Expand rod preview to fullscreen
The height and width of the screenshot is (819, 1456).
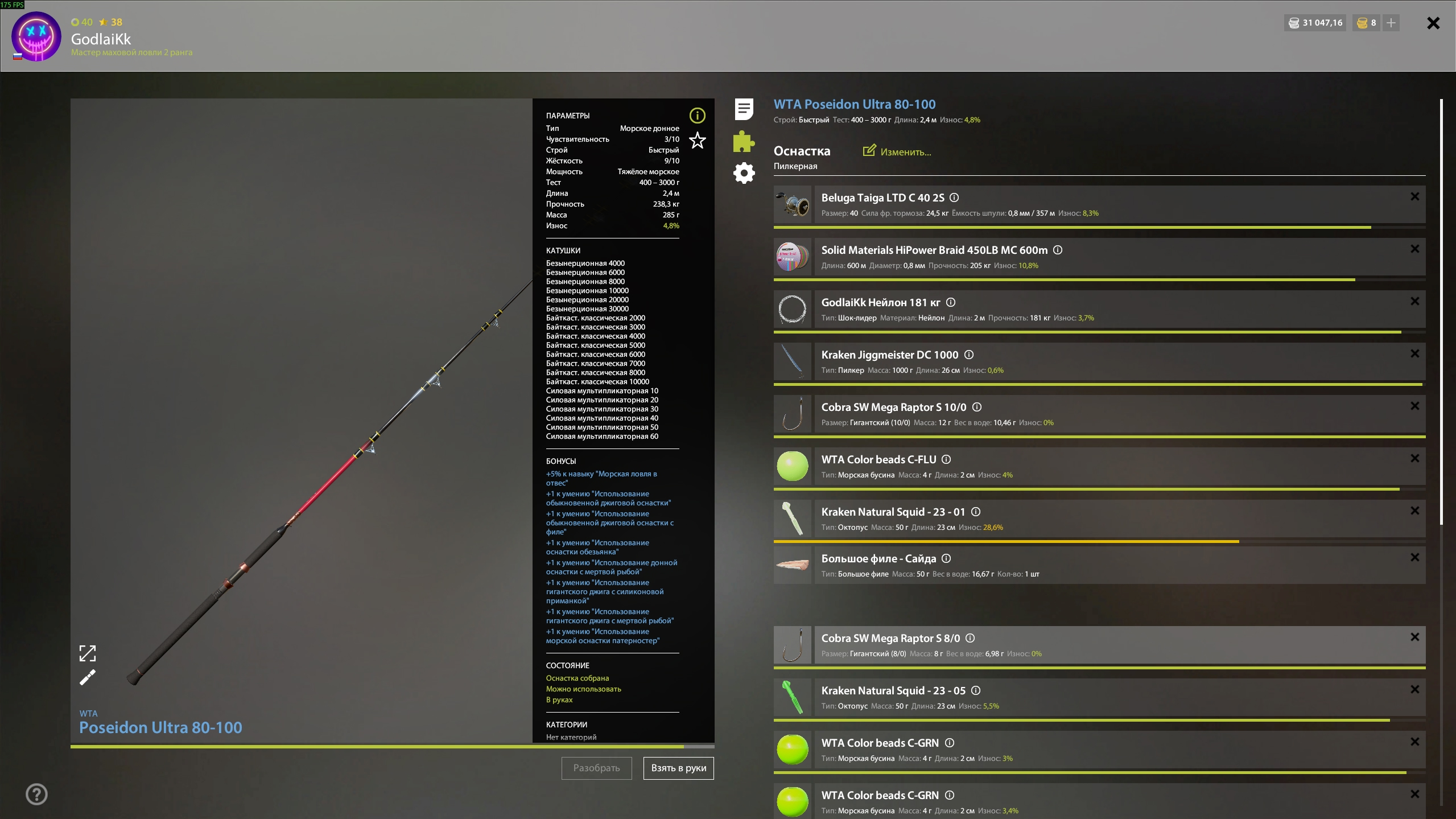pyautogui.click(x=88, y=653)
